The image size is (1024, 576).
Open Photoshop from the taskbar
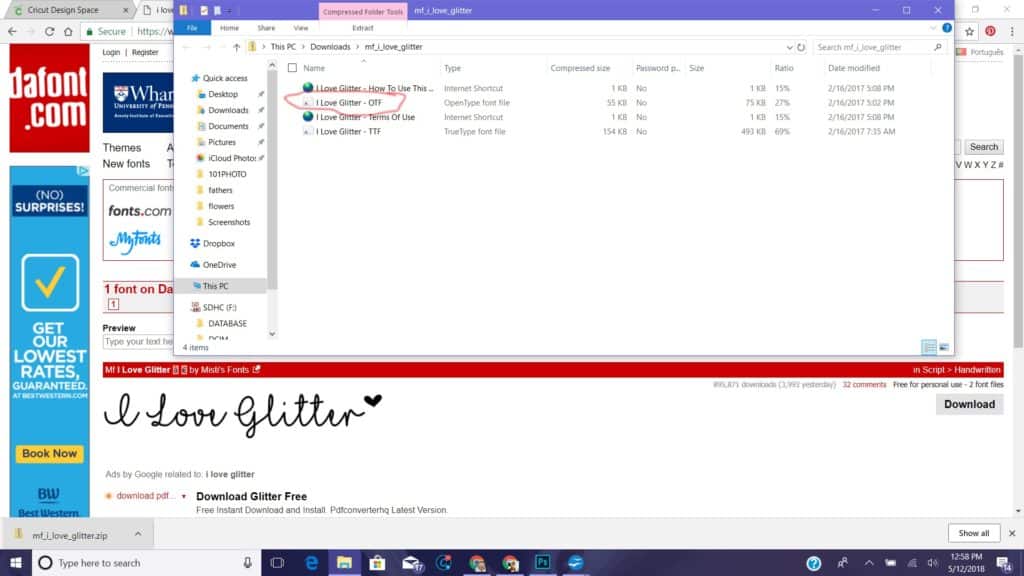pos(542,562)
